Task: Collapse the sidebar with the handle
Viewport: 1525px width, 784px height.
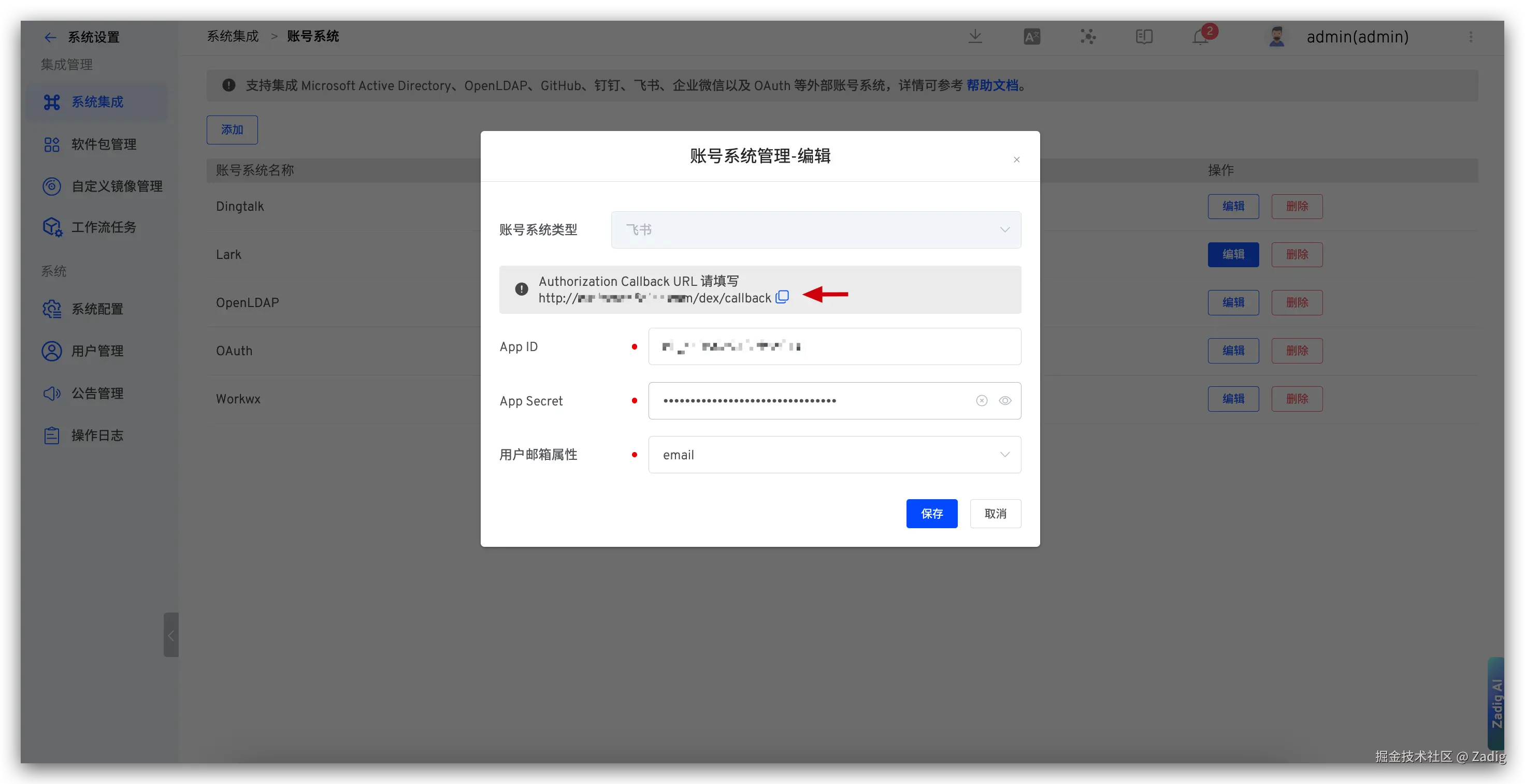Action: coord(170,635)
